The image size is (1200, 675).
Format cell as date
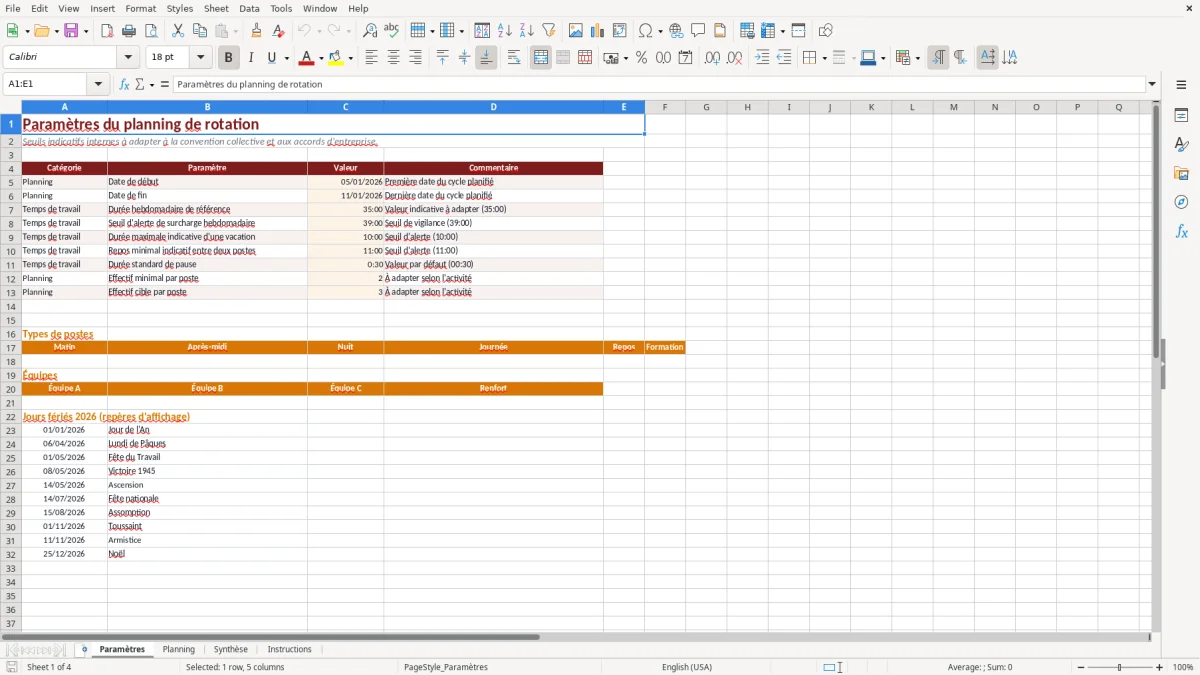[686, 58]
